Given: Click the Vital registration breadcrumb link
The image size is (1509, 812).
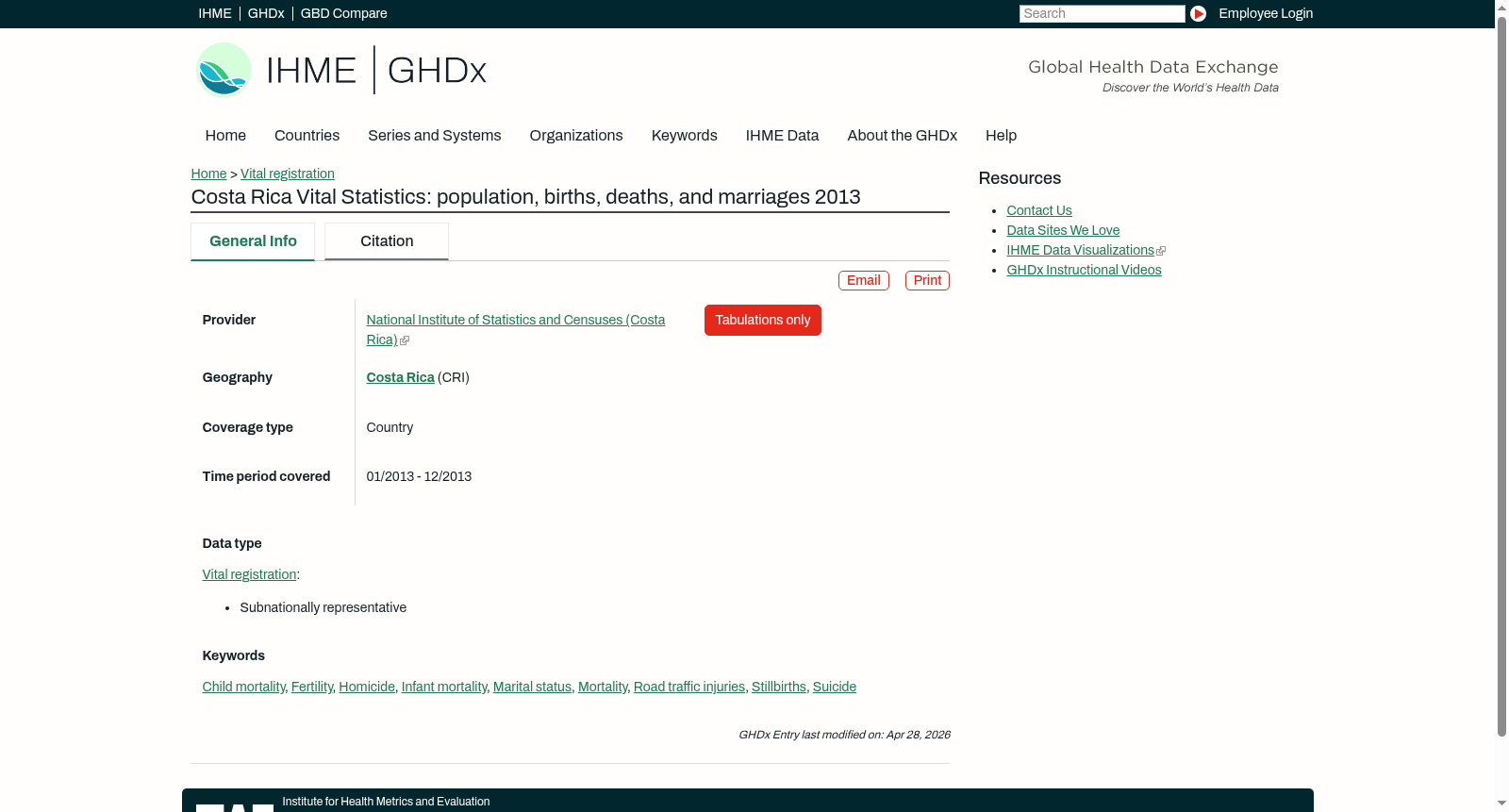Looking at the screenshot, I should tap(288, 174).
